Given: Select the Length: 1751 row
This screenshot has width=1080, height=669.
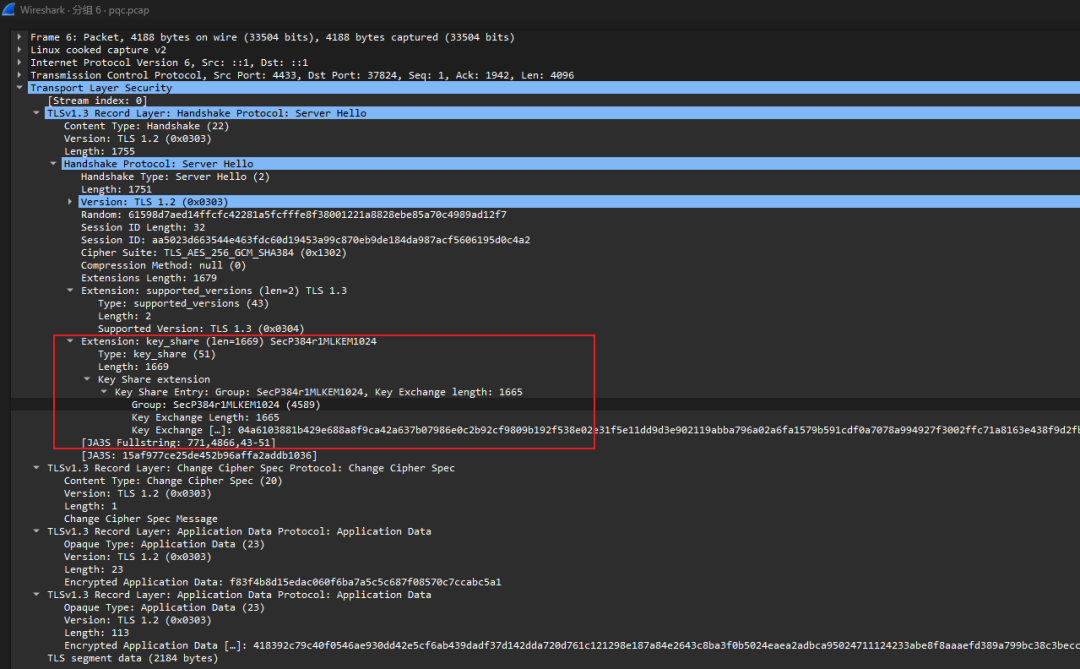Looking at the screenshot, I should (x=116, y=189).
